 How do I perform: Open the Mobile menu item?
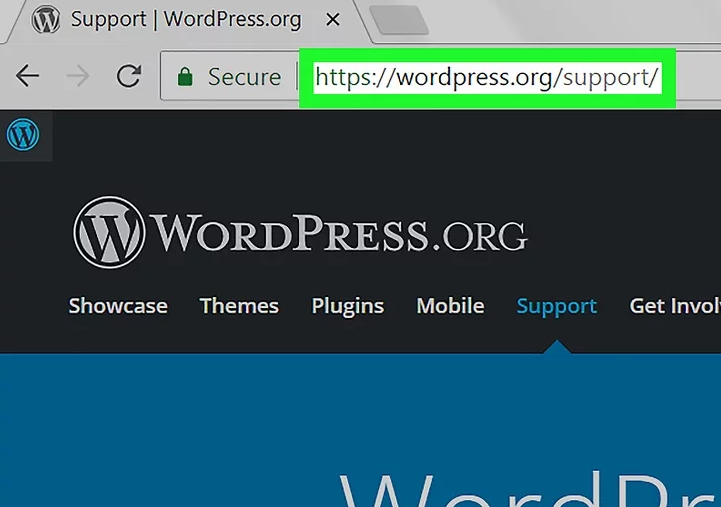pyautogui.click(x=450, y=306)
